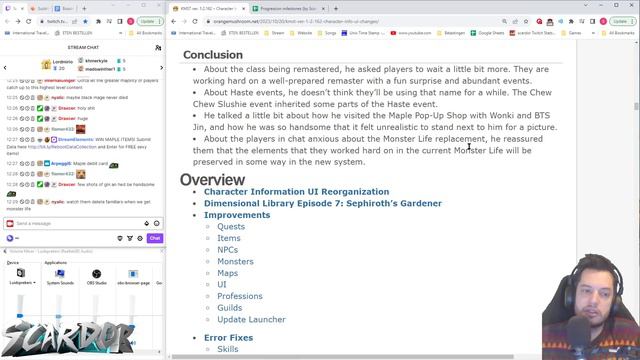The height and width of the screenshot is (360, 640).
Task: Click the System Sounds icon in Volume Mixer
Action: (x=60, y=273)
